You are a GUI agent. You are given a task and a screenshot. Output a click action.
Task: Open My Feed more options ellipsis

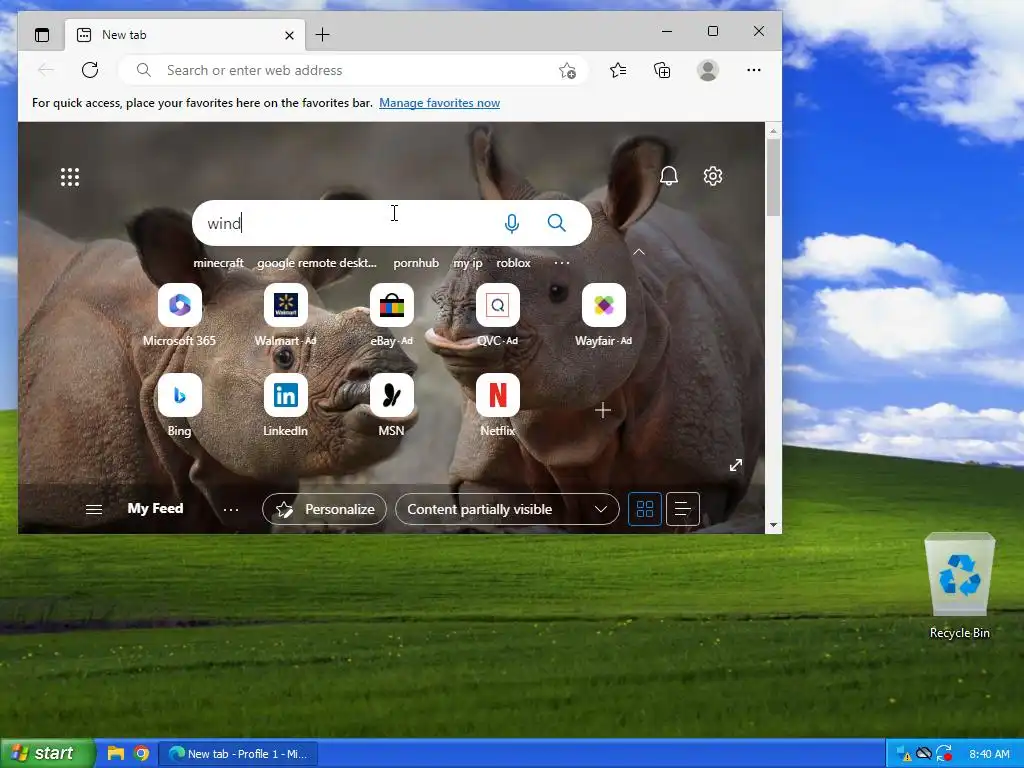click(231, 509)
